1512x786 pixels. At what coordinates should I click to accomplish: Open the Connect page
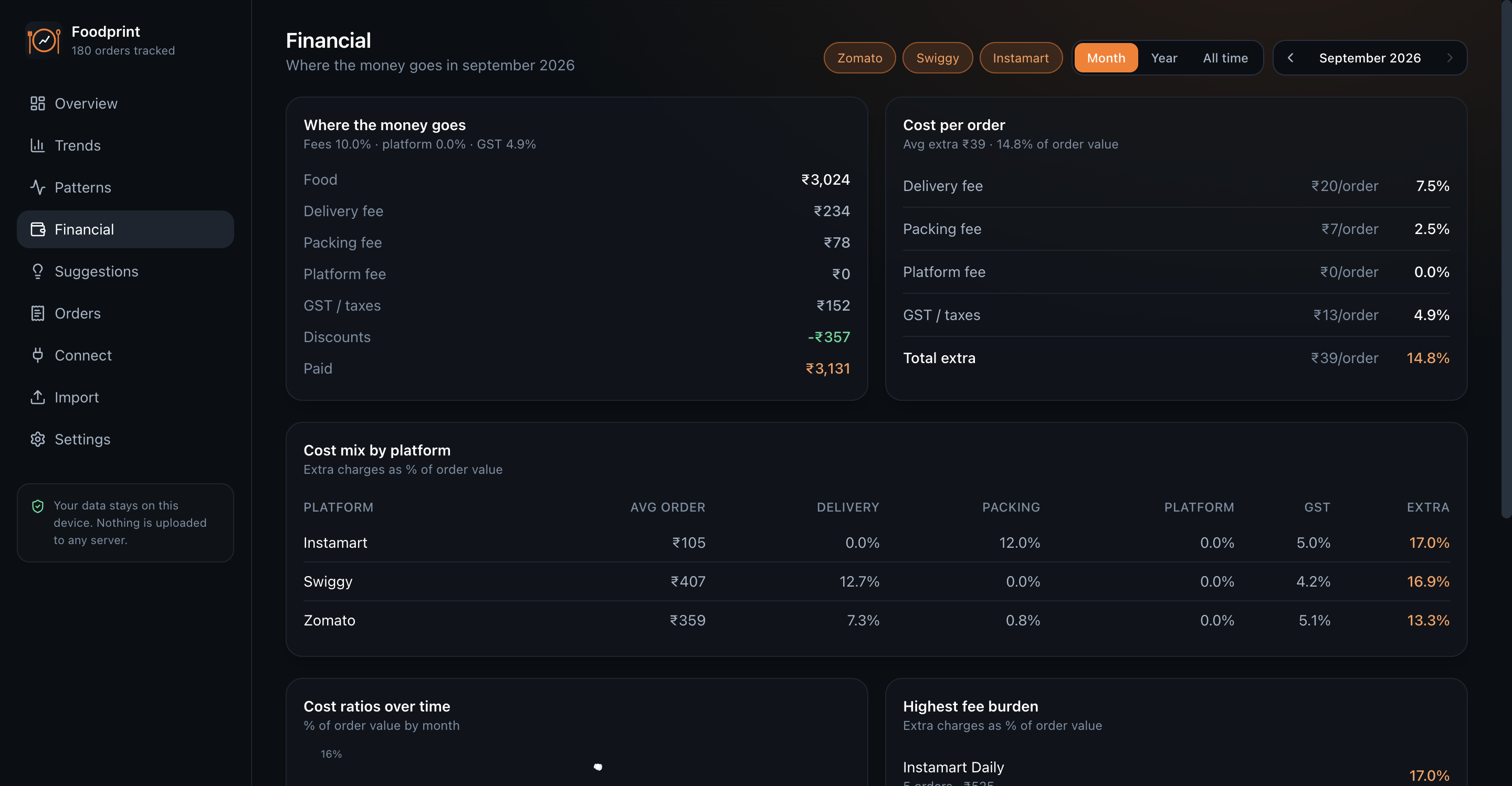[x=125, y=355]
